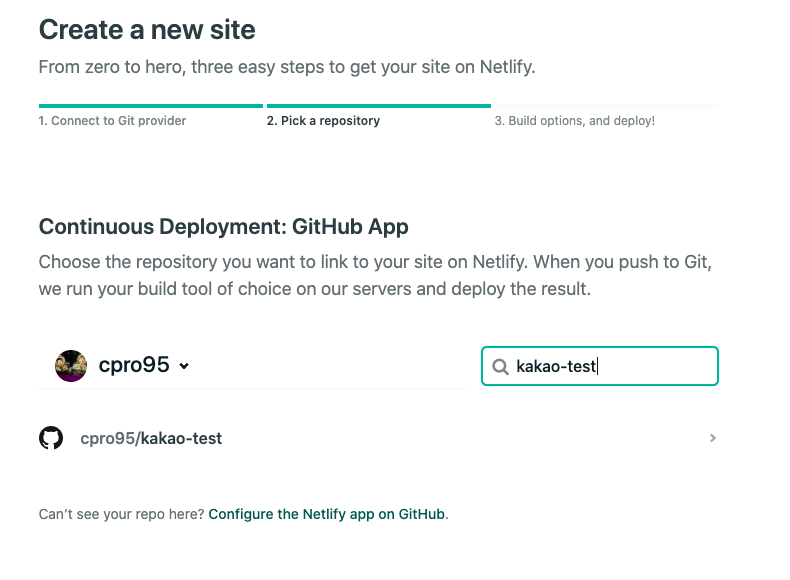Click the Continuous Deployment: GitHub App heading

(224, 227)
